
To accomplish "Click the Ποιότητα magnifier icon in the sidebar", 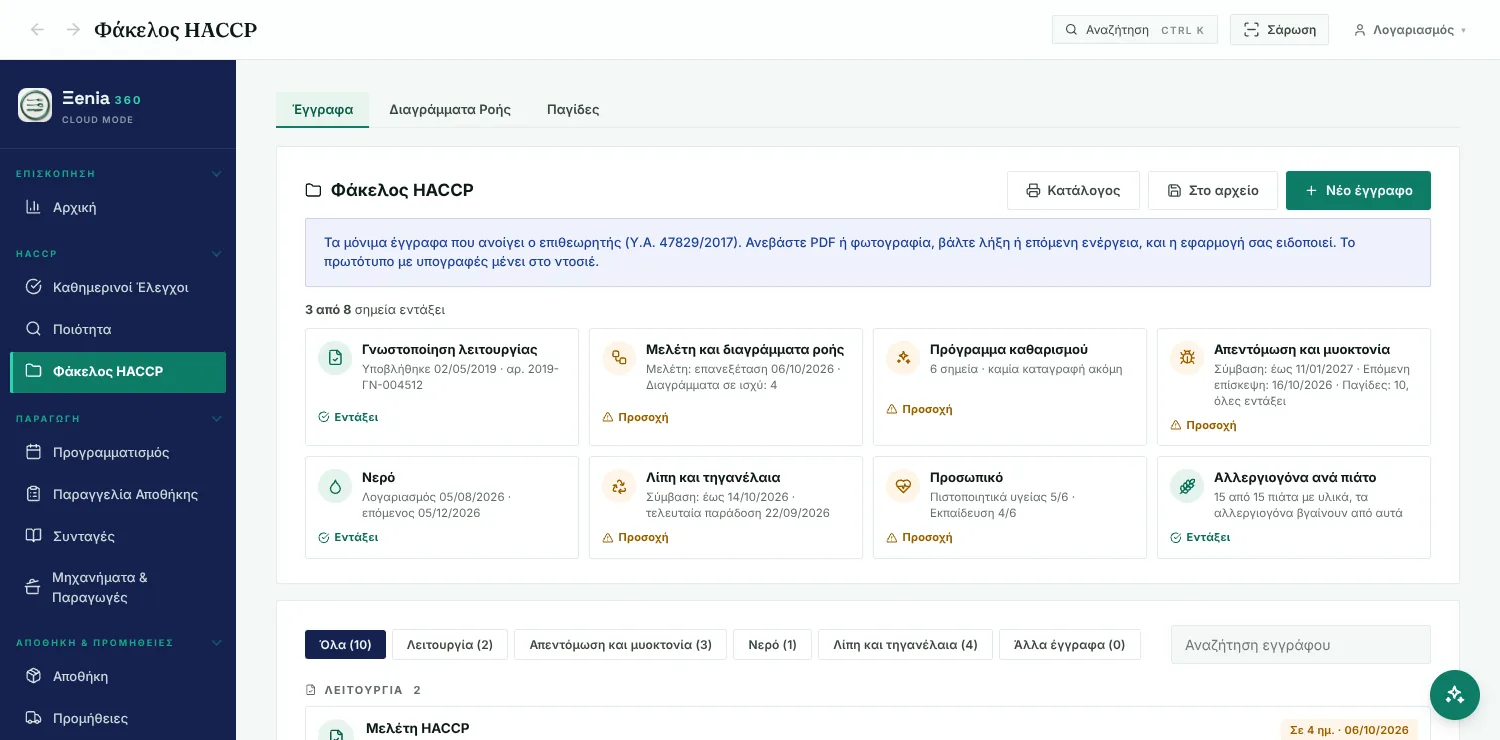I will (x=33, y=329).
